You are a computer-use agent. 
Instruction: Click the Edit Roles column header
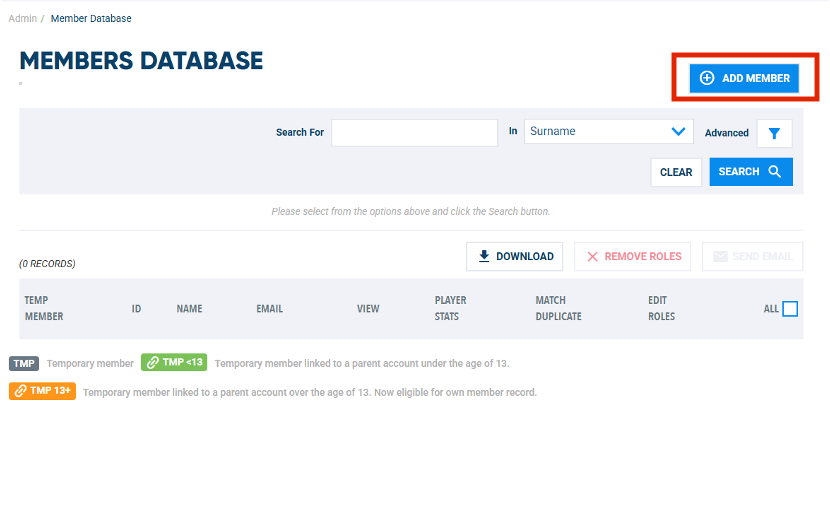tap(661, 308)
